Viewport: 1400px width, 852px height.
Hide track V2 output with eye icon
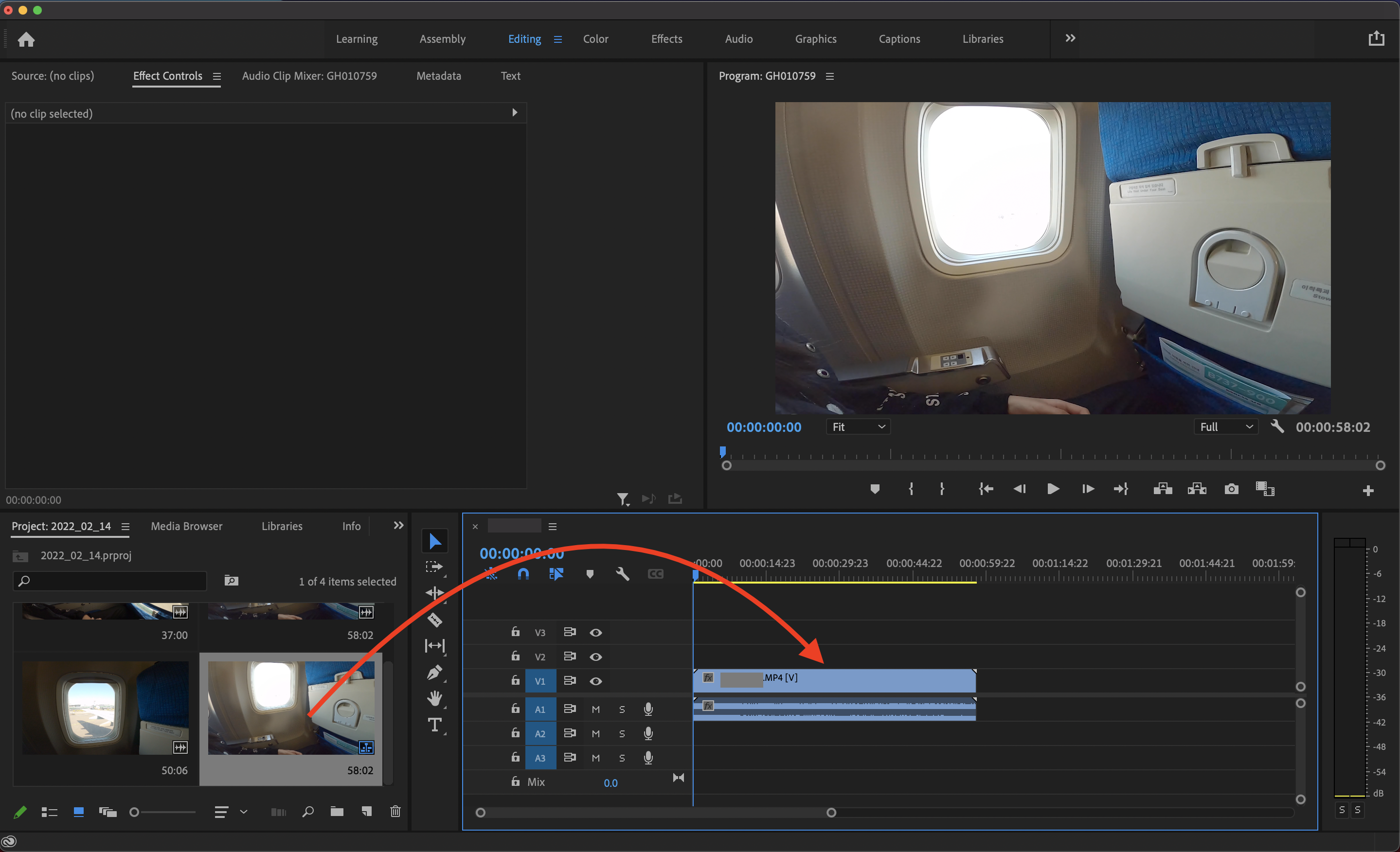(x=595, y=657)
